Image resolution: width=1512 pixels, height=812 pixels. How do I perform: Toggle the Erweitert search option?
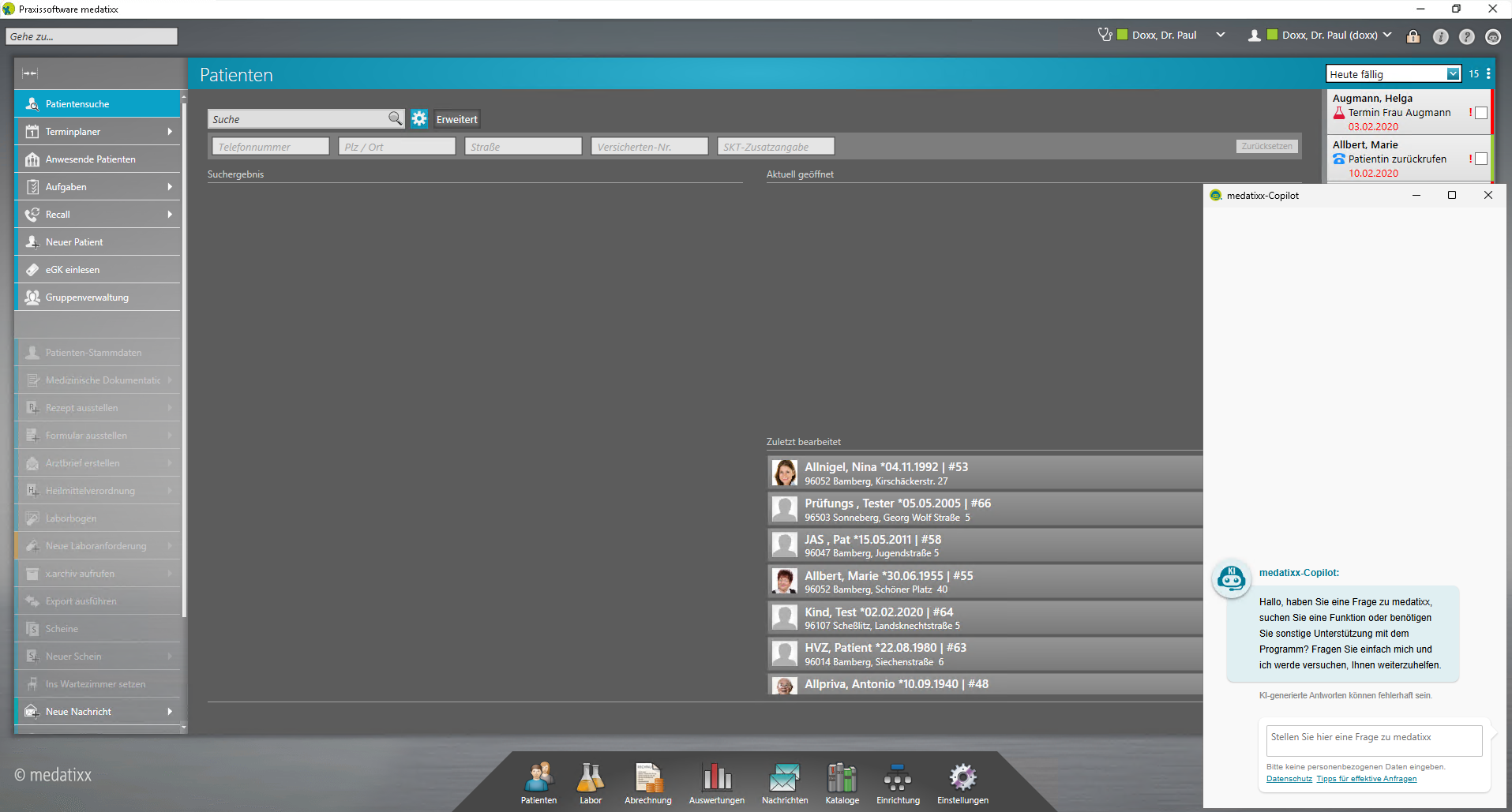[456, 119]
